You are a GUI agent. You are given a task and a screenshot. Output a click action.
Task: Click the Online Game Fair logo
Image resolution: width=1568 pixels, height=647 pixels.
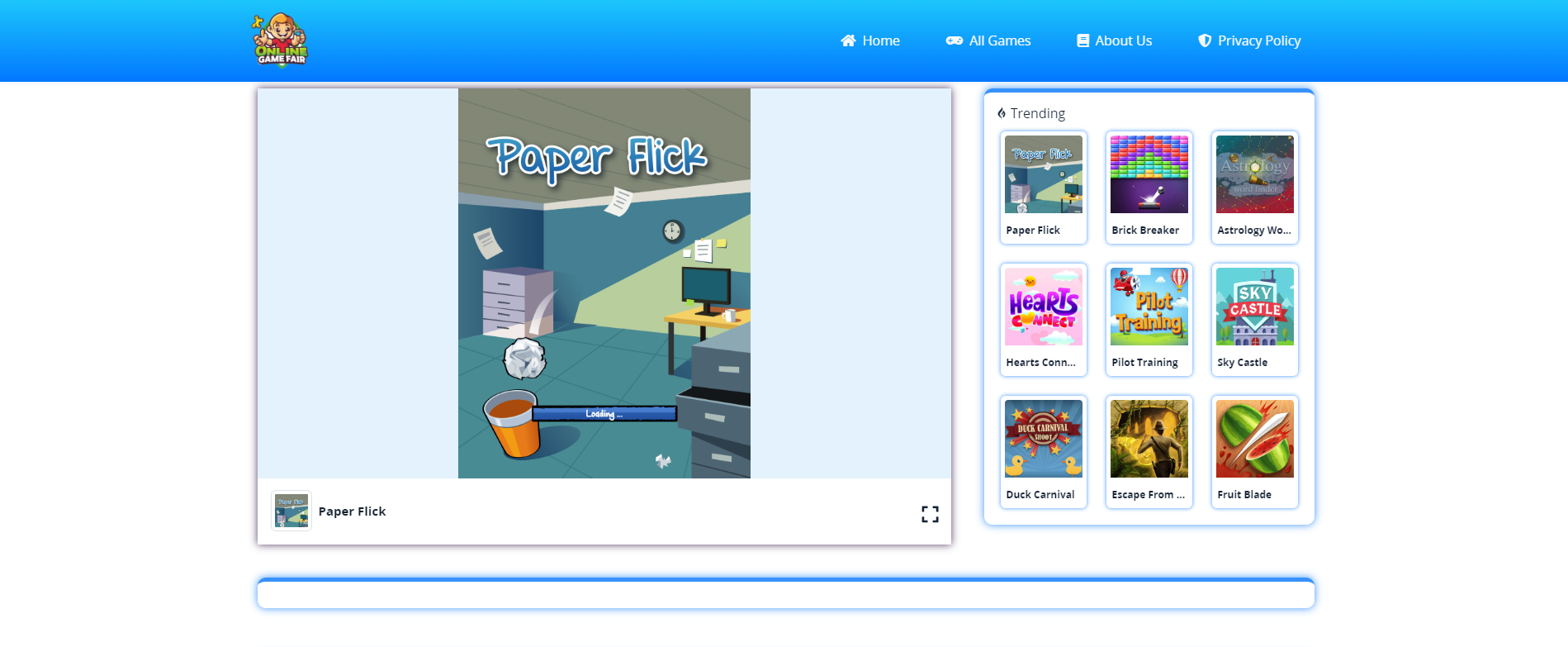coord(280,40)
